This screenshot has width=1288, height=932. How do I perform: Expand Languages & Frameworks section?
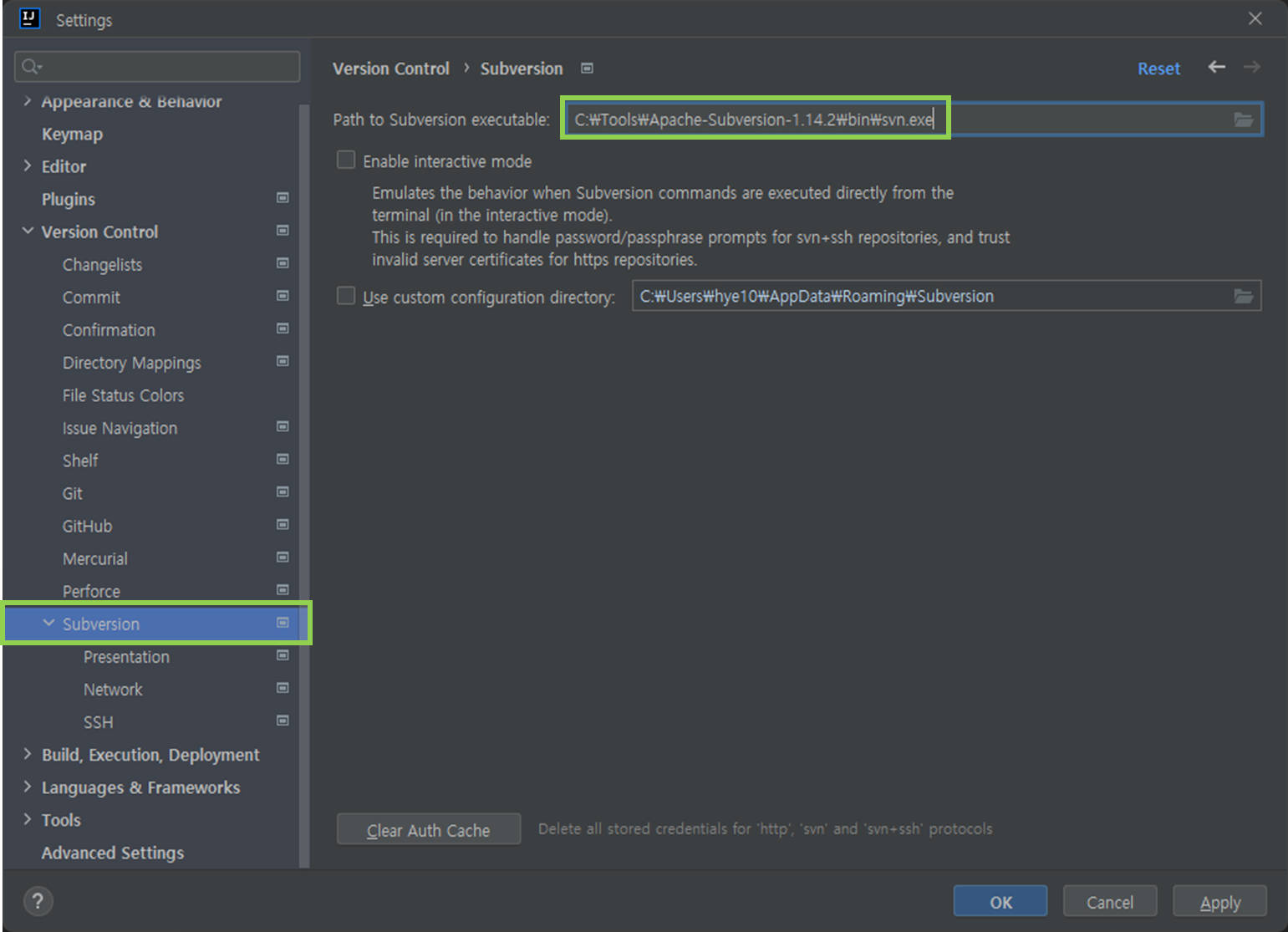28,787
